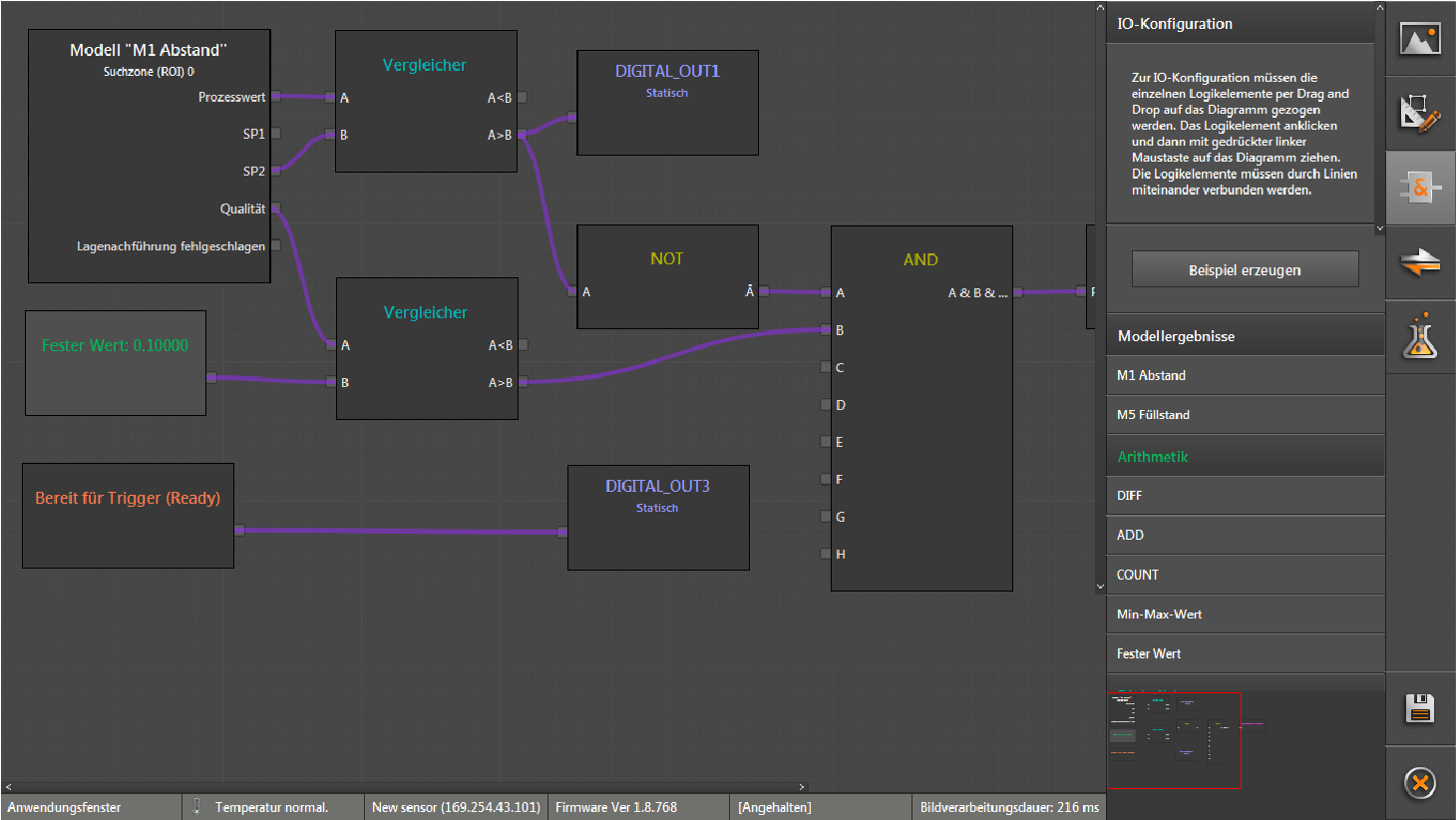Click the diagram minimap overview thumbnail
1456x820 pixels.
(1174, 740)
